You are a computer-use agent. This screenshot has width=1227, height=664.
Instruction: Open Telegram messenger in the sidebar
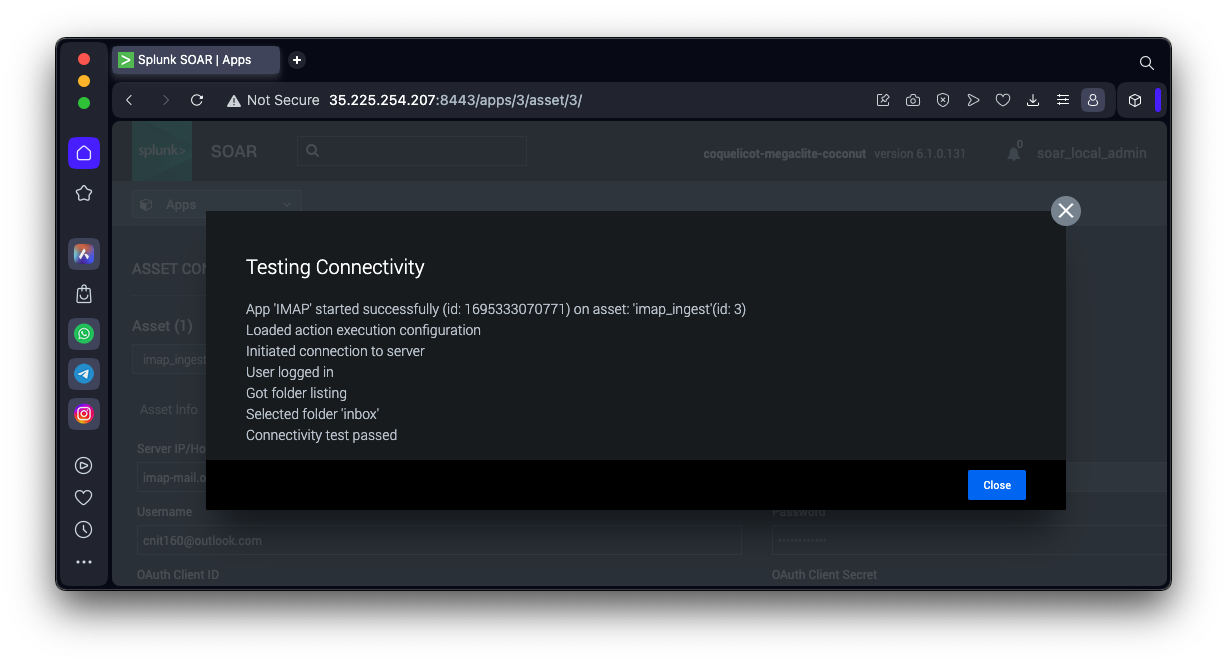84,374
